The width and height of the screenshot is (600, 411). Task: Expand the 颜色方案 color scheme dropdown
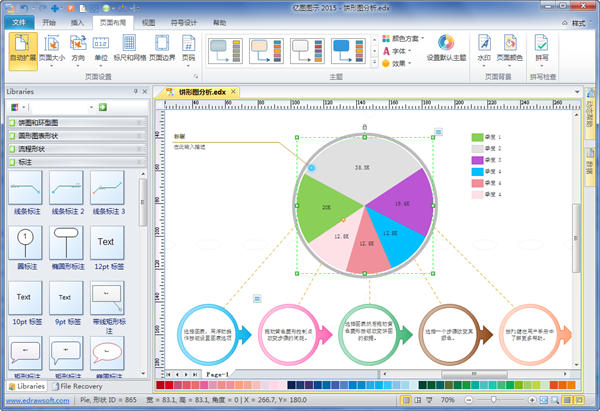point(410,38)
